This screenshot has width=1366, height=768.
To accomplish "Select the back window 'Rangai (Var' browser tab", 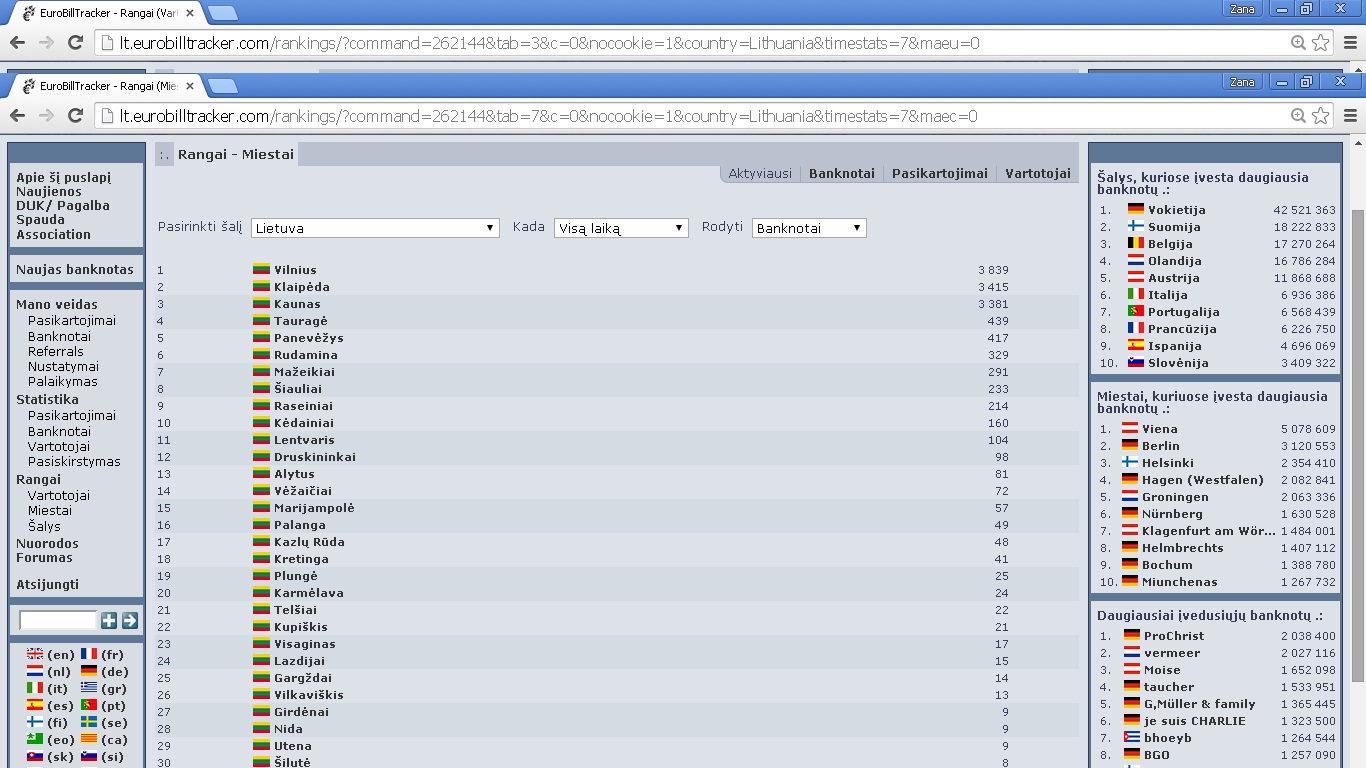I will tap(105, 13).
